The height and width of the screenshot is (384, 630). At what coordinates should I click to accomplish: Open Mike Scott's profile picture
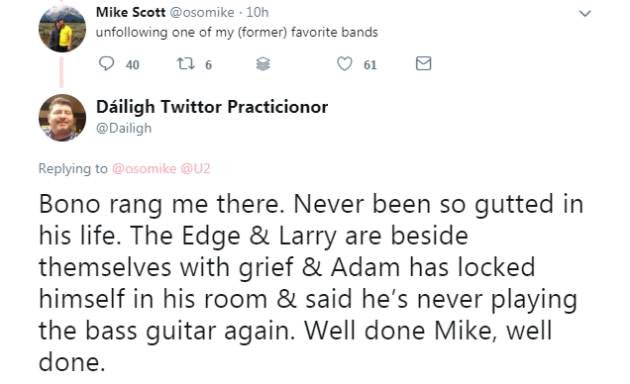[62, 29]
